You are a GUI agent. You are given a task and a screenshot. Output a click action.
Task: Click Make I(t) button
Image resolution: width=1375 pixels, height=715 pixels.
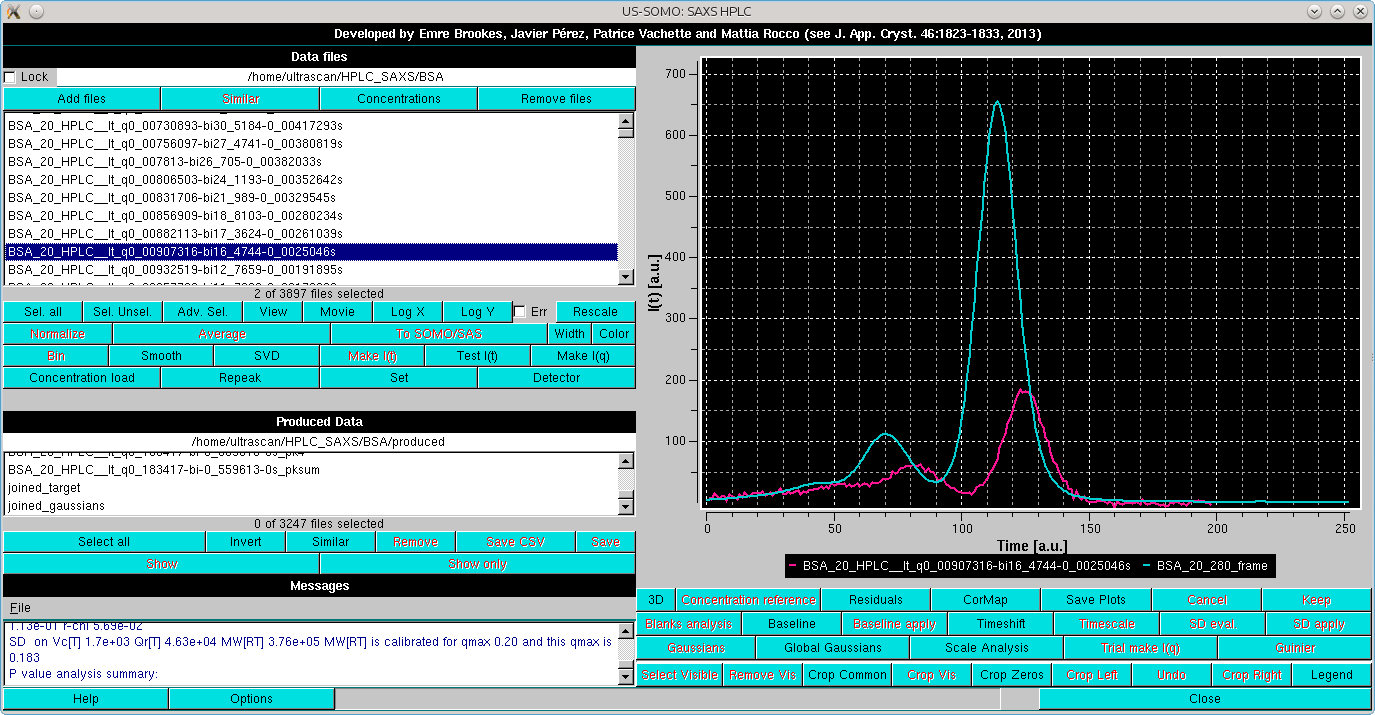coord(372,356)
